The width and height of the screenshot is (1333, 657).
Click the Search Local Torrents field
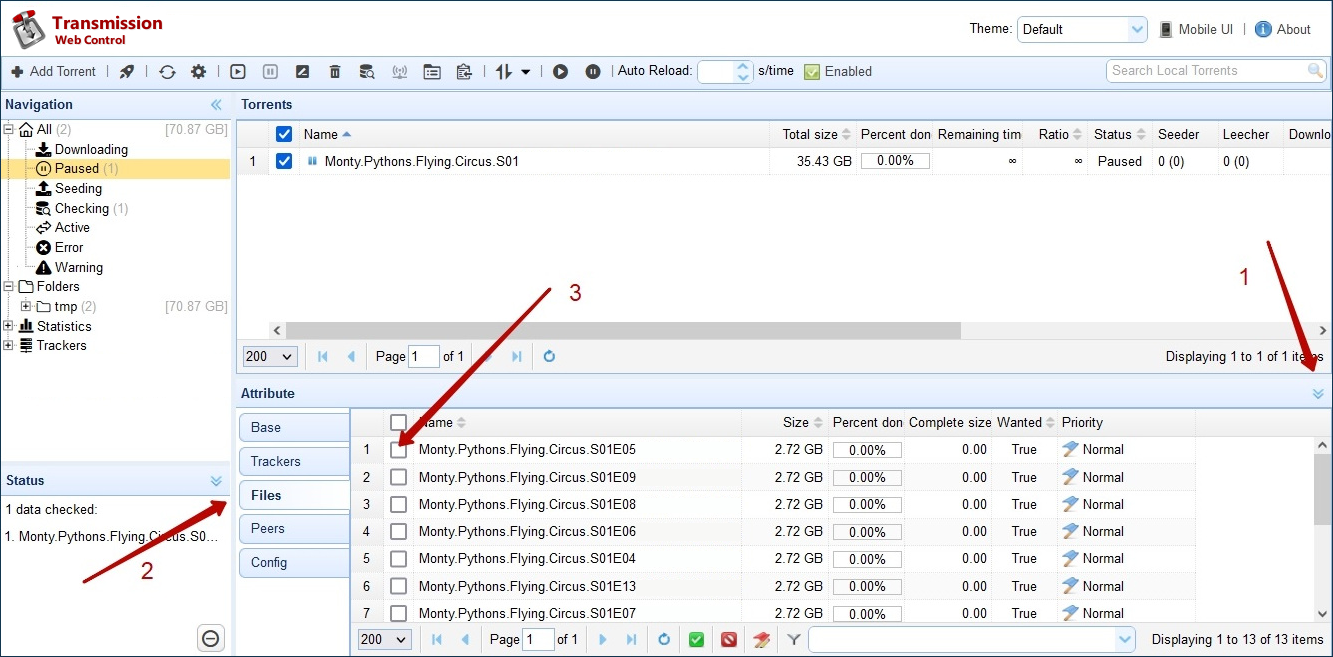tap(1207, 71)
